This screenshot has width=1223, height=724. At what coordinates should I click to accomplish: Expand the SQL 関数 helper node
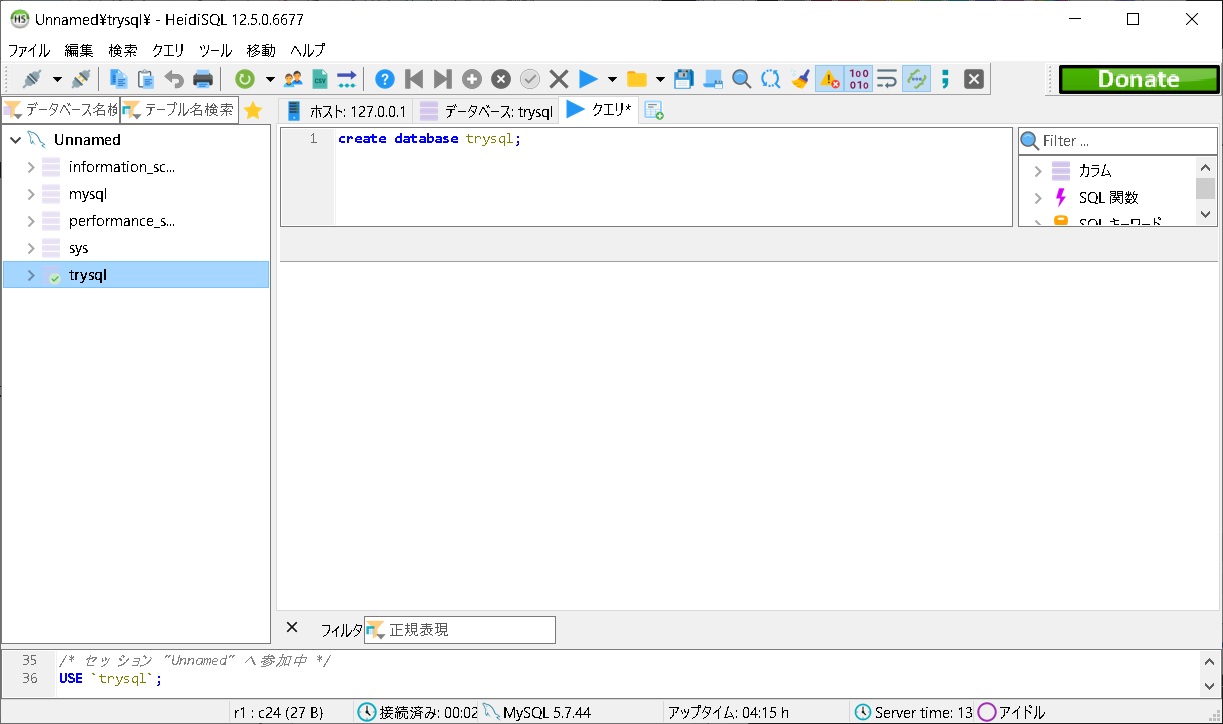pos(1038,198)
